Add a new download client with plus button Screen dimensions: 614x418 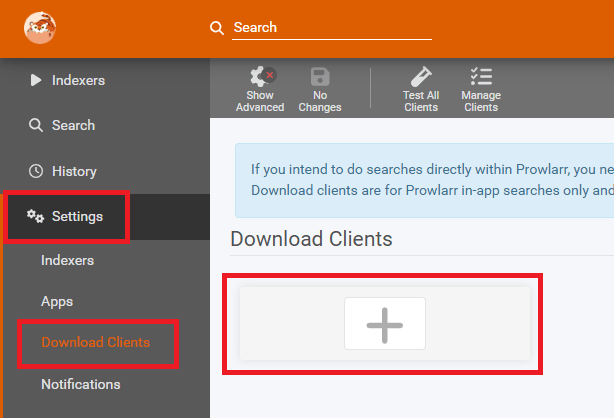click(385, 324)
